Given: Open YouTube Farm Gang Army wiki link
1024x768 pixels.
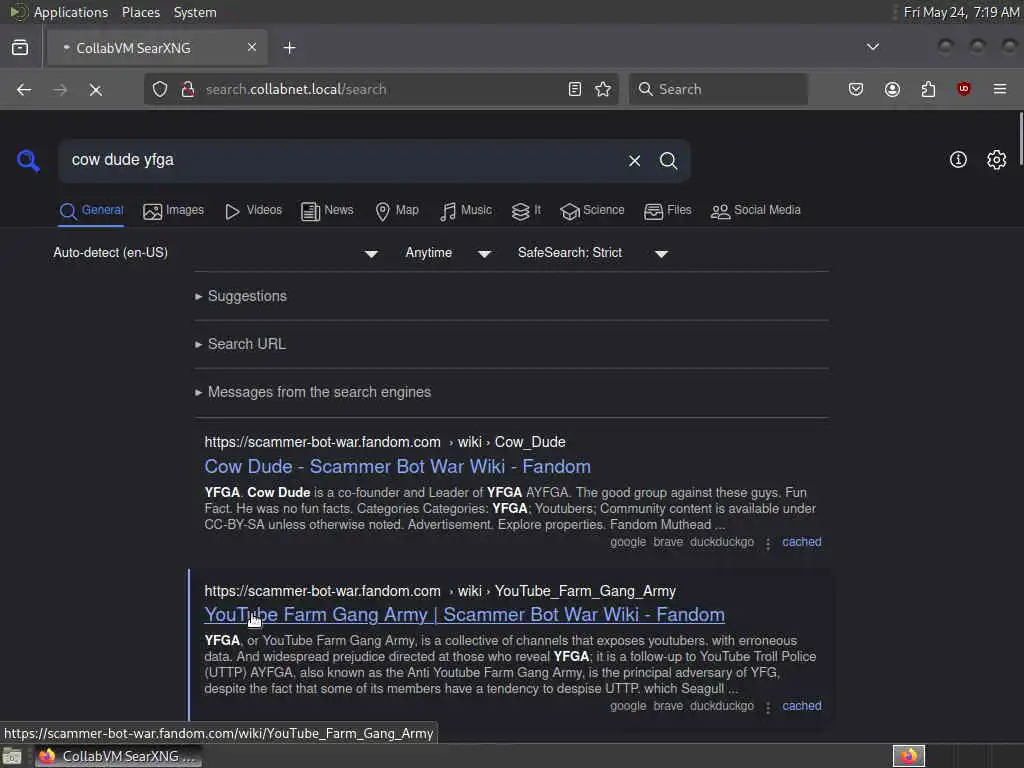Looking at the screenshot, I should click(x=464, y=615).
